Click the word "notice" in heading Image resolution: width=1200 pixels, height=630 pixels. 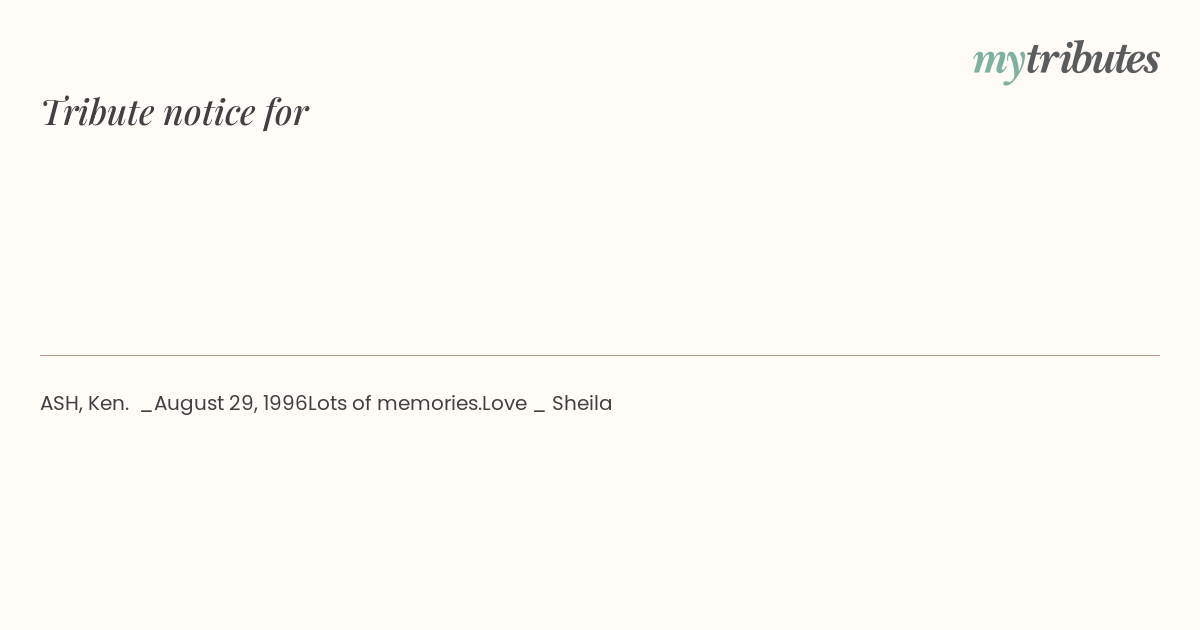(209, 112)
